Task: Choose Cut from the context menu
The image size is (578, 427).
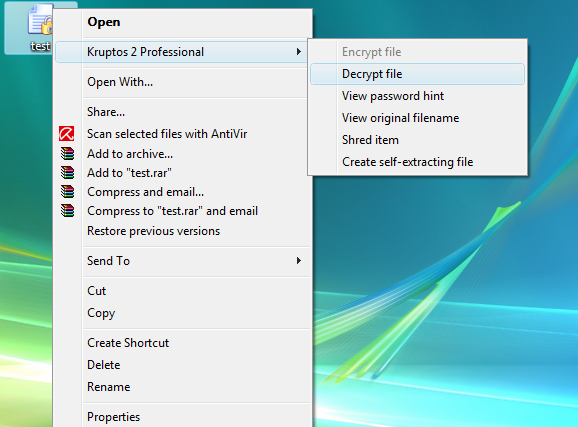Action: pos(183,291)
